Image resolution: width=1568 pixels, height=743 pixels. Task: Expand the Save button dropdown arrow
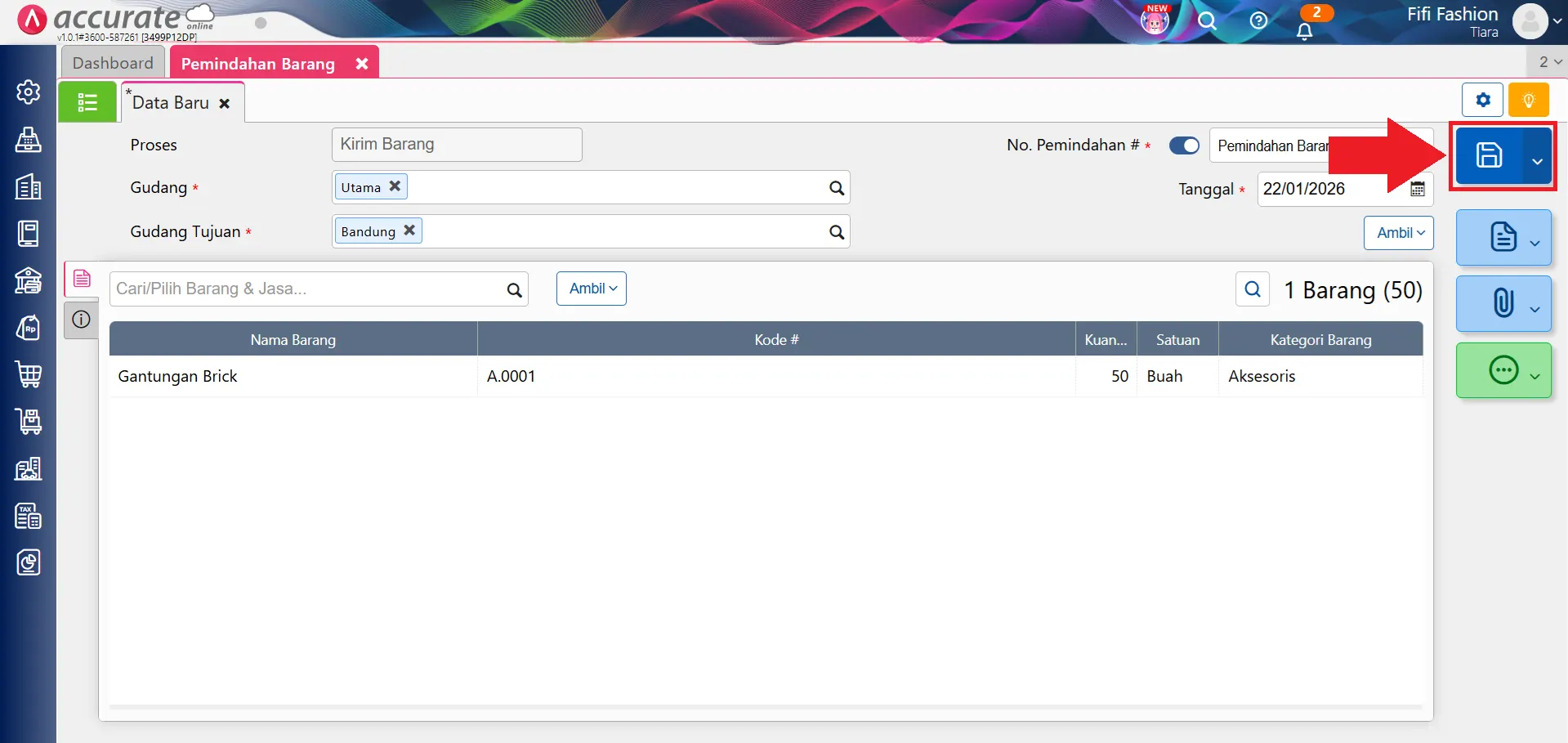1537,161
